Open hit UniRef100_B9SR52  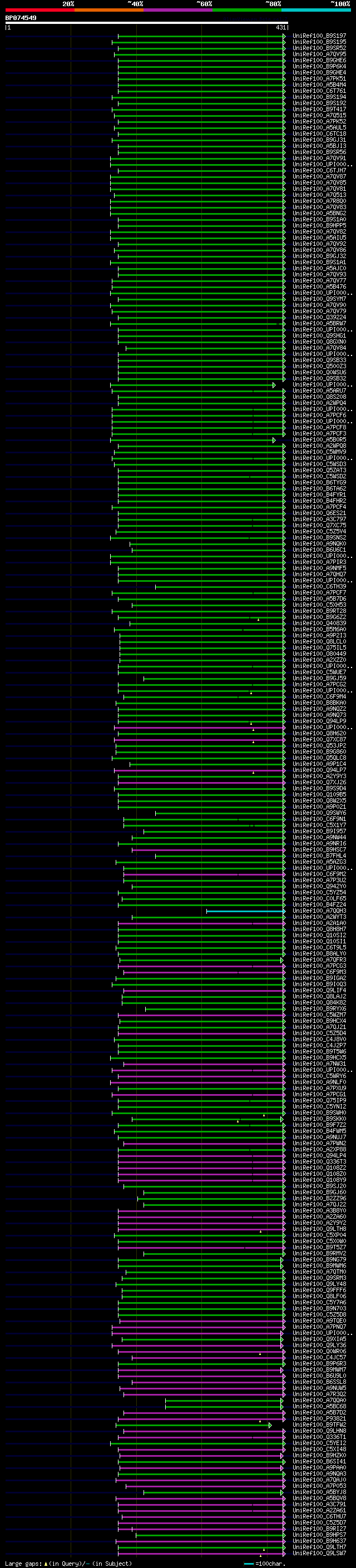pyautogui.click(x=319, y=49)
